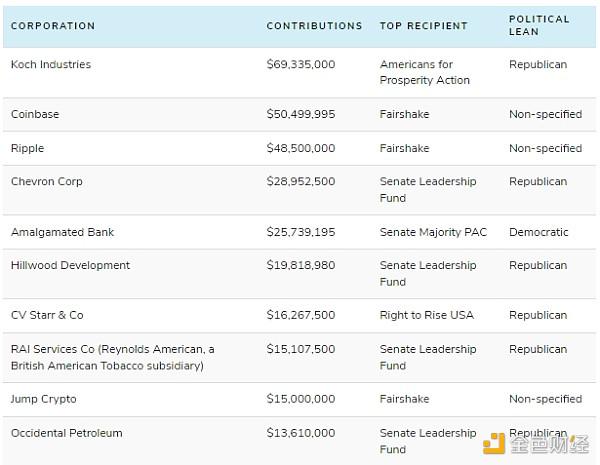600x465 pixels.
Task: Click the $69,335,000 contribution amount
Action: tap(301, 64)
